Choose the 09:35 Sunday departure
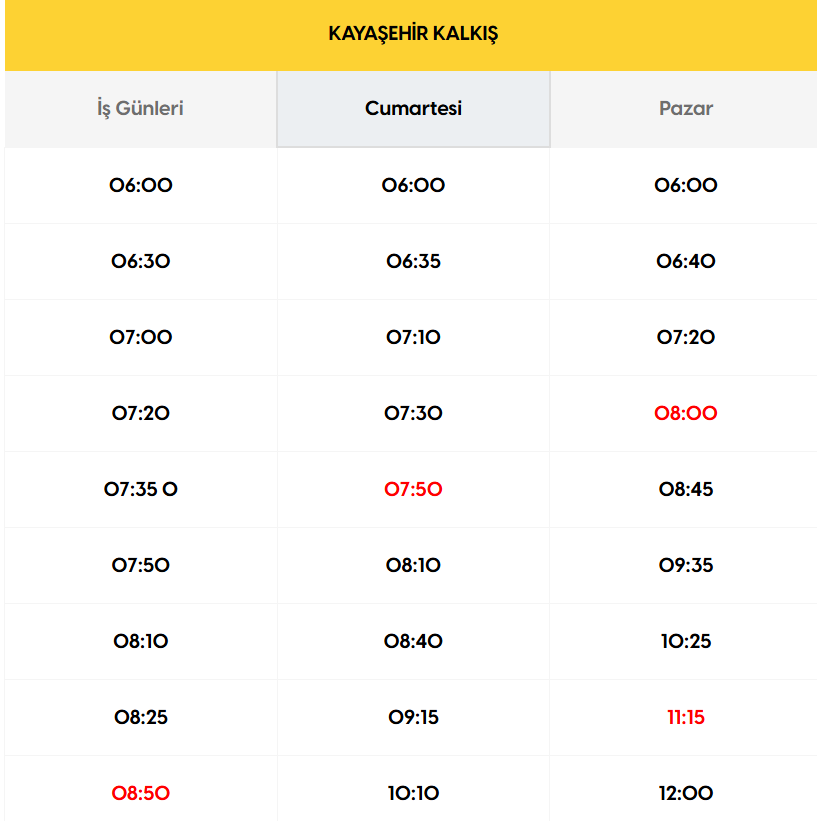Viewport: 817px width, 821px height. (x=686, y=566)
